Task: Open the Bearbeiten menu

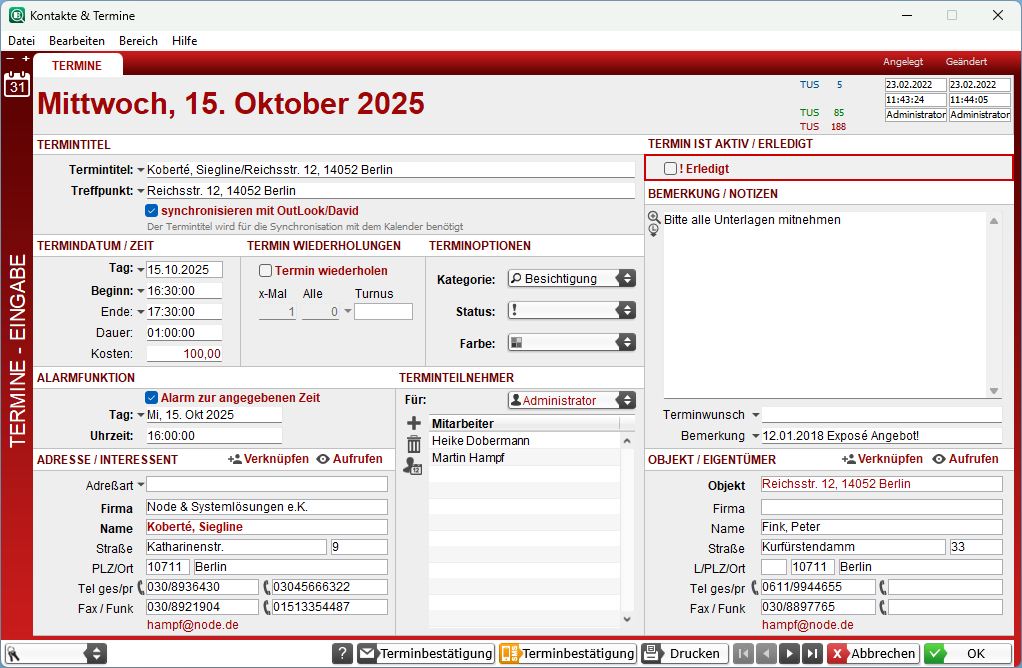Action: [77, 41]
